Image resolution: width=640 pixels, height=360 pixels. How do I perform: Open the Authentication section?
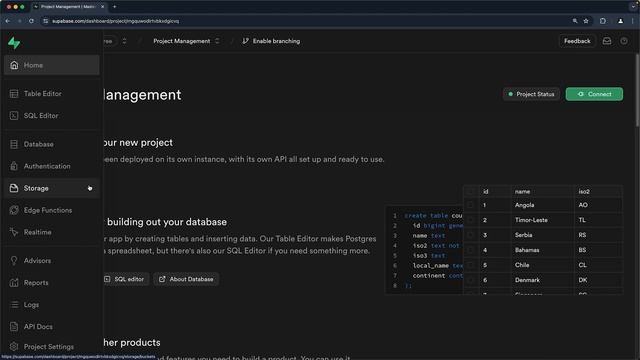point(51,166)
